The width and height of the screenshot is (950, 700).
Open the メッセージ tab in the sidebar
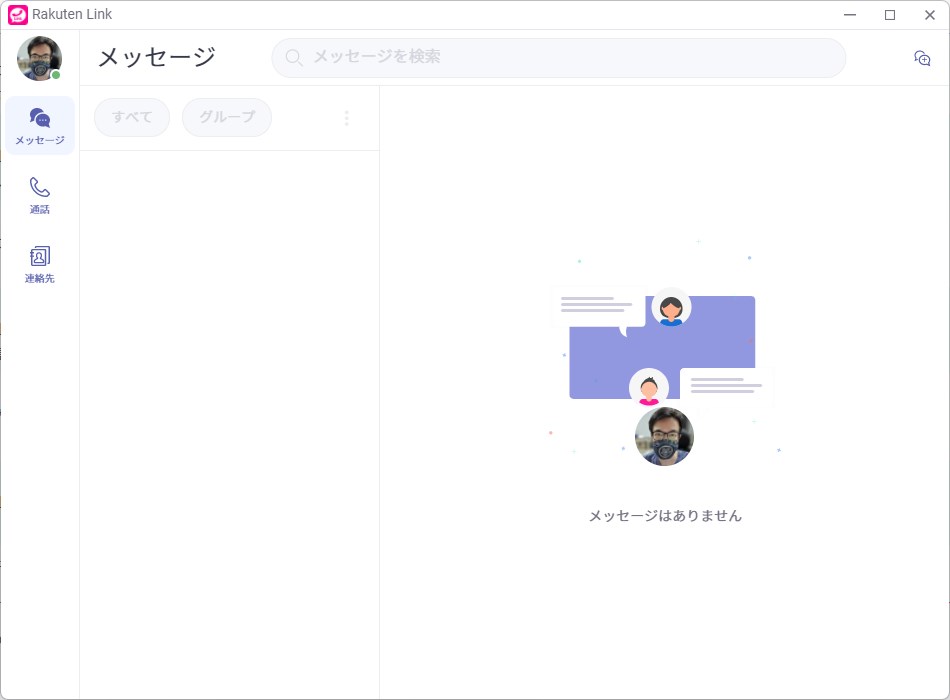pos(40,126)
